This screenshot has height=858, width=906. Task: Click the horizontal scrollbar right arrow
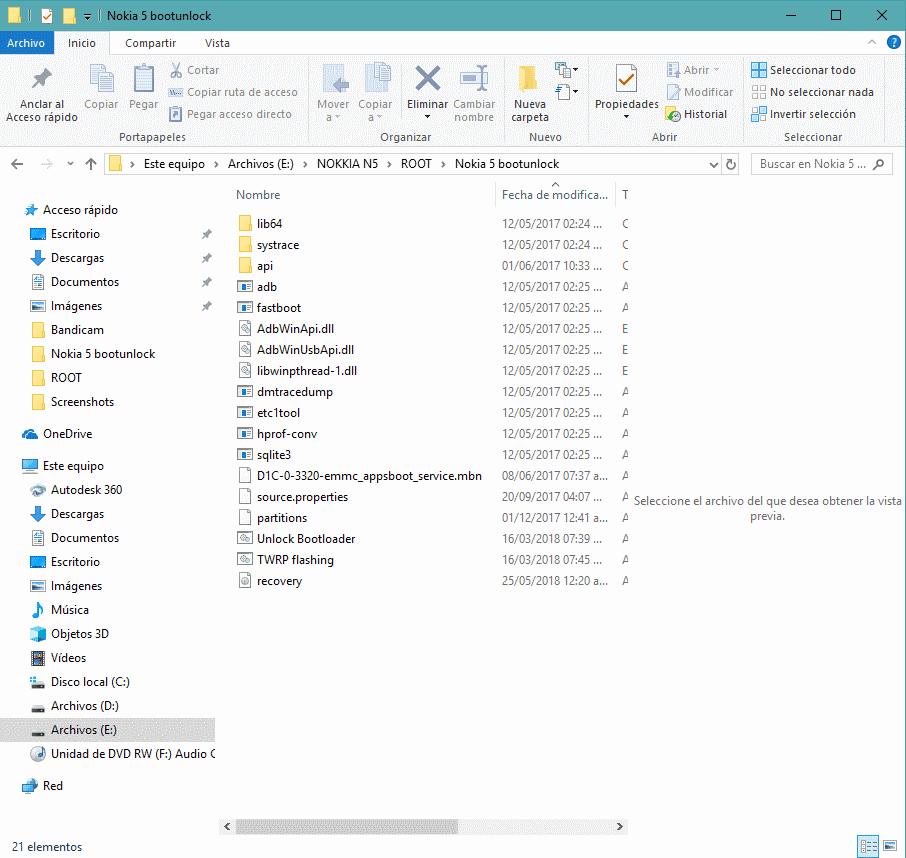(620, 827)
